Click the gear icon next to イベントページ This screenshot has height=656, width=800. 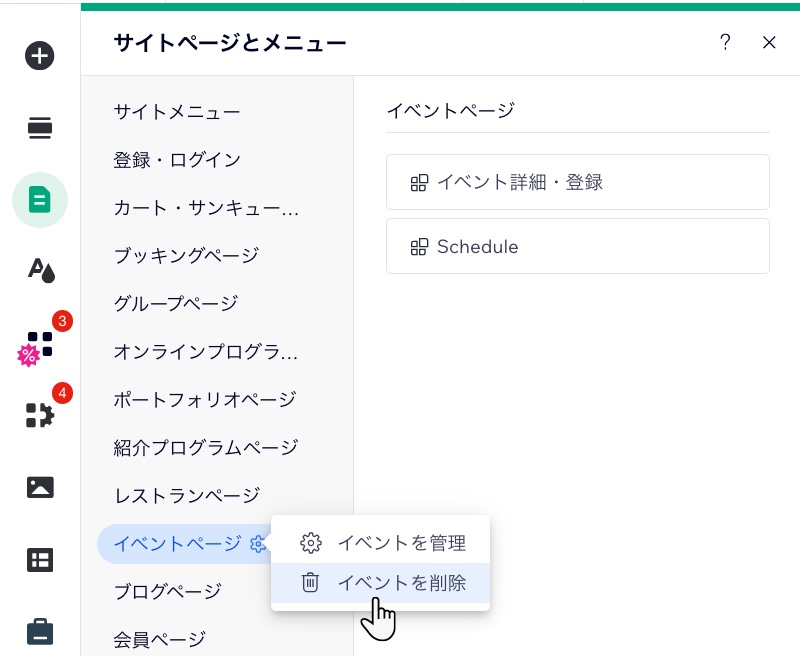point(259,544)
